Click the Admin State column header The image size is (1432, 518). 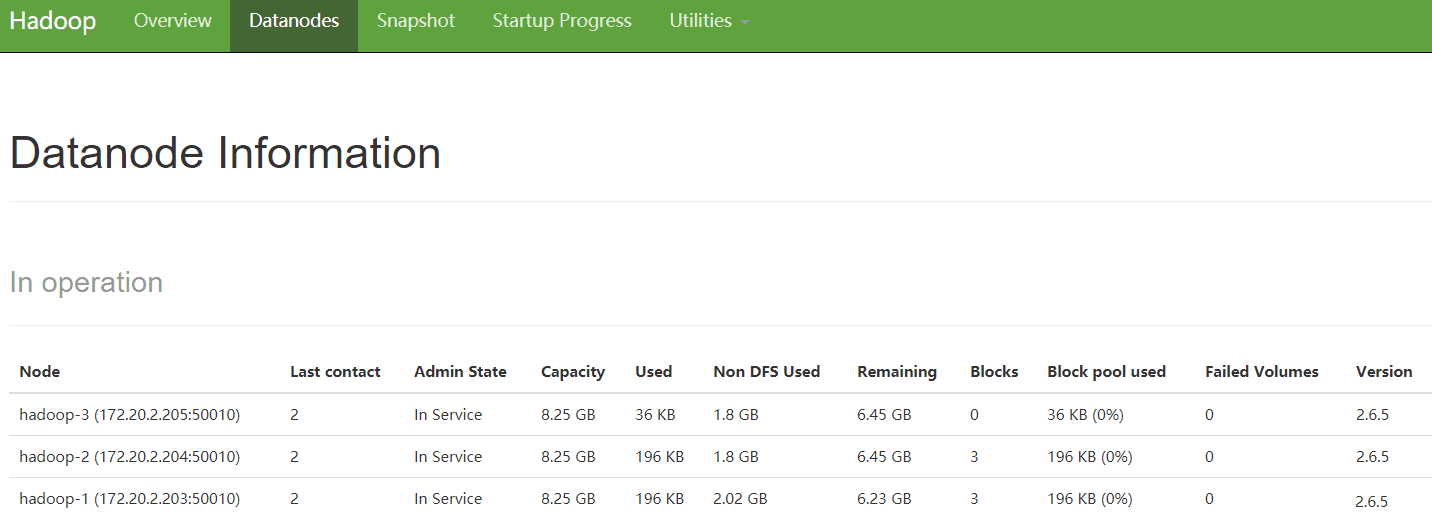point(460,372)
